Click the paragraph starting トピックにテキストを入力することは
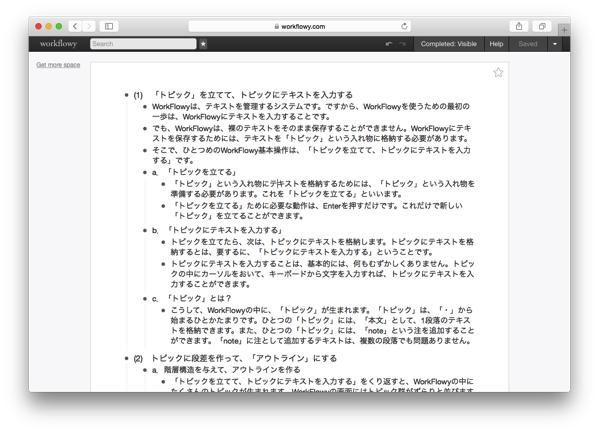This screenshot has width=599, height=433. [322, 274]
